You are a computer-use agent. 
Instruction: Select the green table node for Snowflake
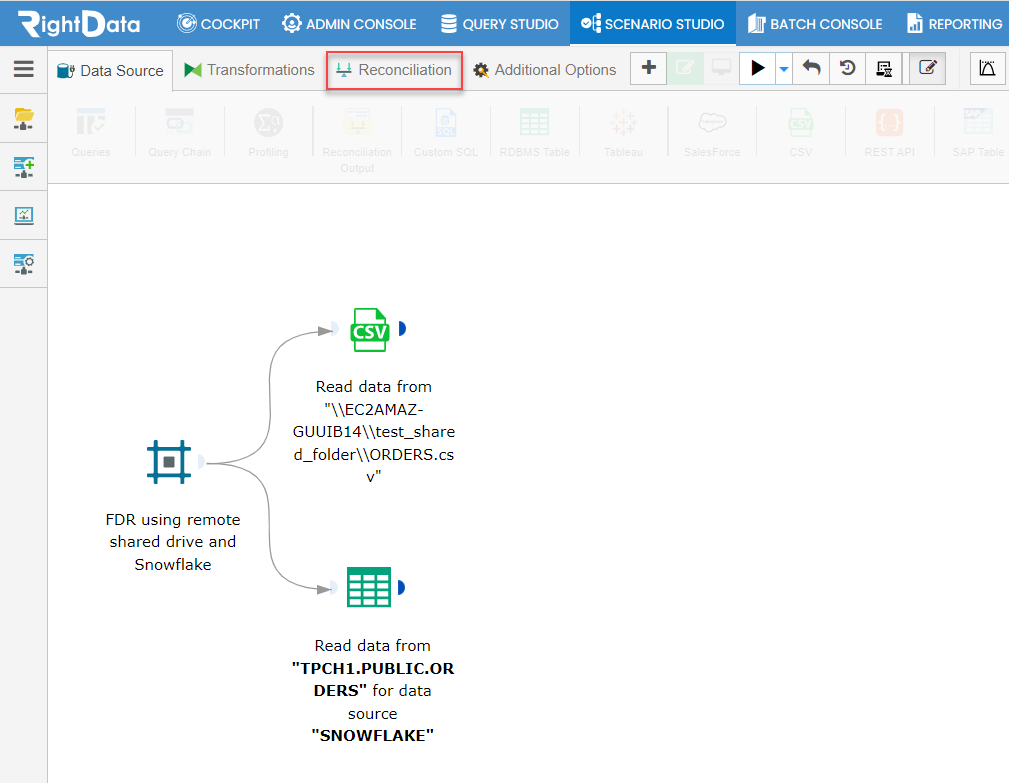tap(369, 587)
